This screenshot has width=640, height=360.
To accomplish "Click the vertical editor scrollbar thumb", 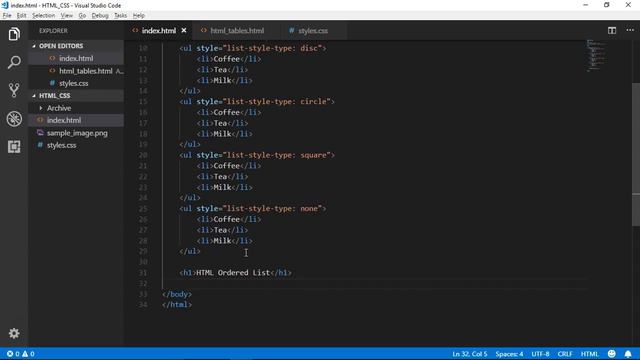I will click(x=636, y=154).
